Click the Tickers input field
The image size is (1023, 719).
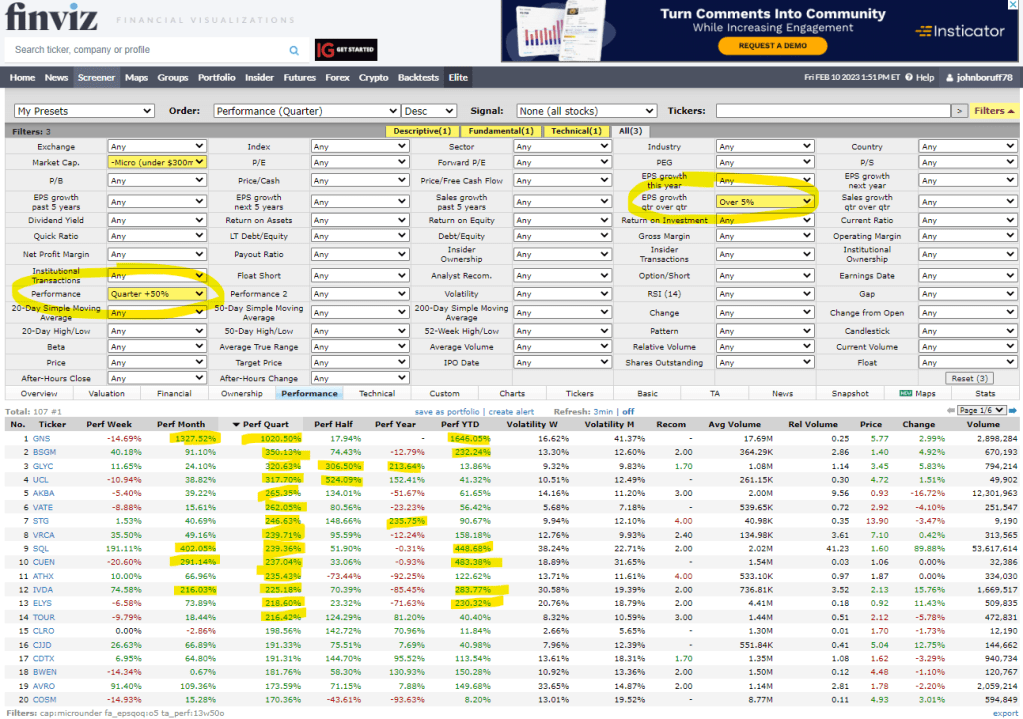point(832,111)
